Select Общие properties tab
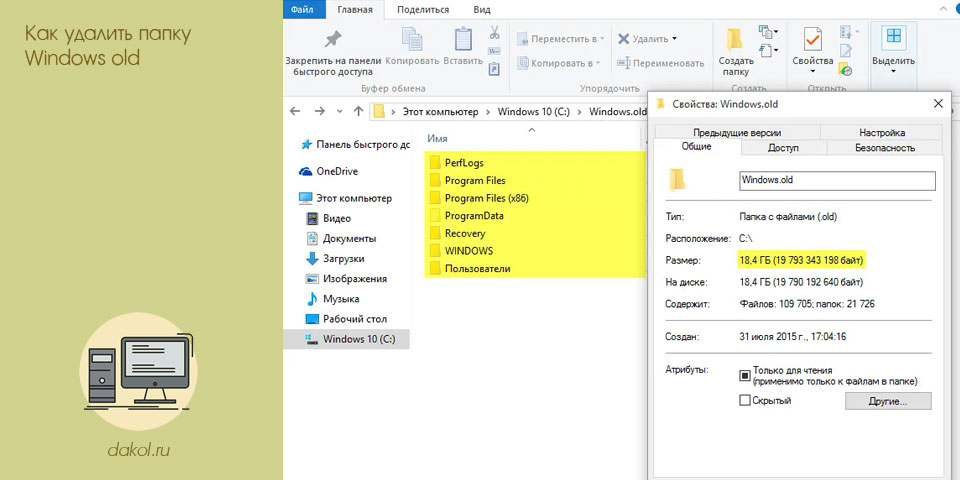The width and height of the screenshot is (960, 480). (697, 147)
